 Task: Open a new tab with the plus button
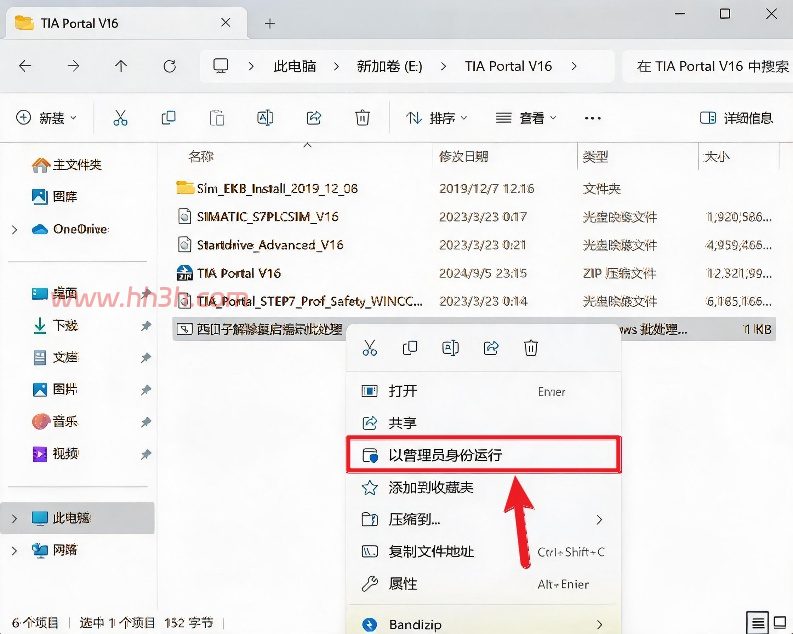point(270,23)
